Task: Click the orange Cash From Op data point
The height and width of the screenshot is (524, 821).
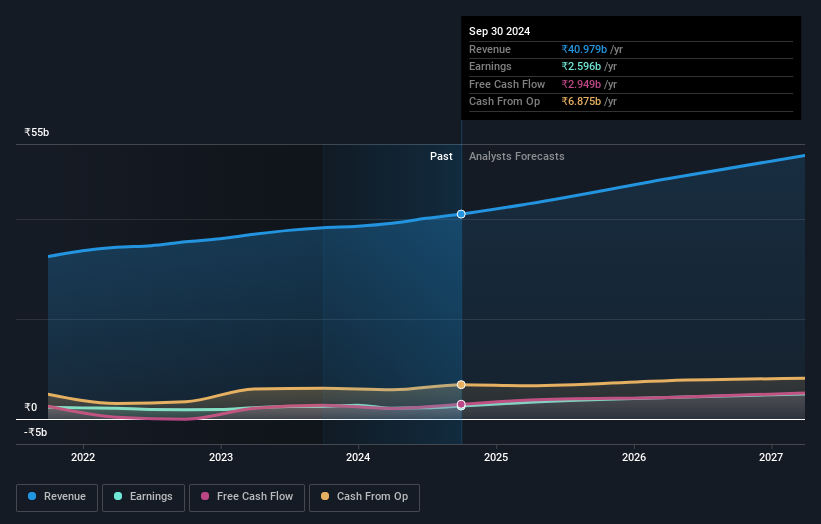Action: click(461, 385)
